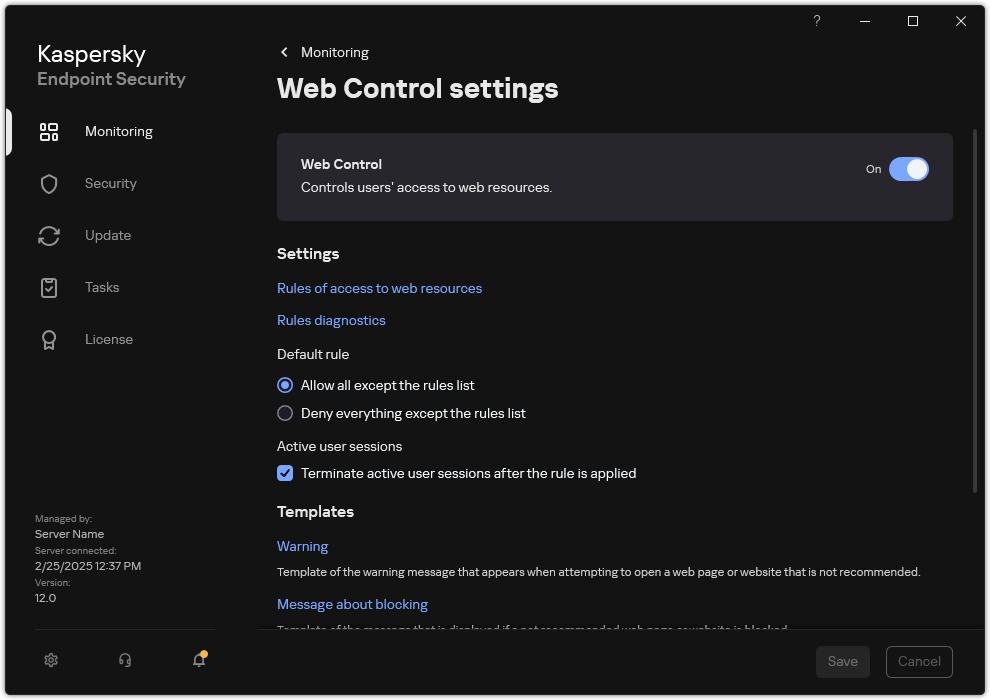Open the Warning message template

(302, 546)
